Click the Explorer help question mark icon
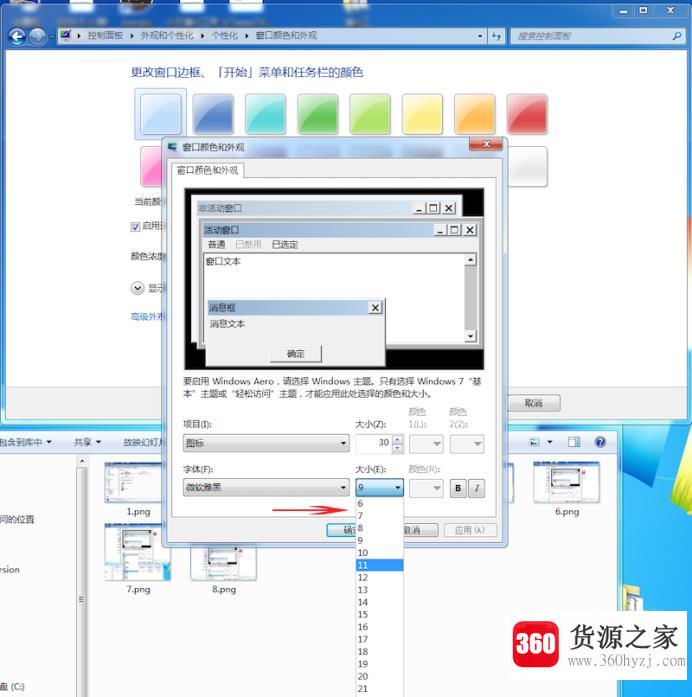Image resolution: width=692 pixels, height=697 pixels. coord(600,442)
